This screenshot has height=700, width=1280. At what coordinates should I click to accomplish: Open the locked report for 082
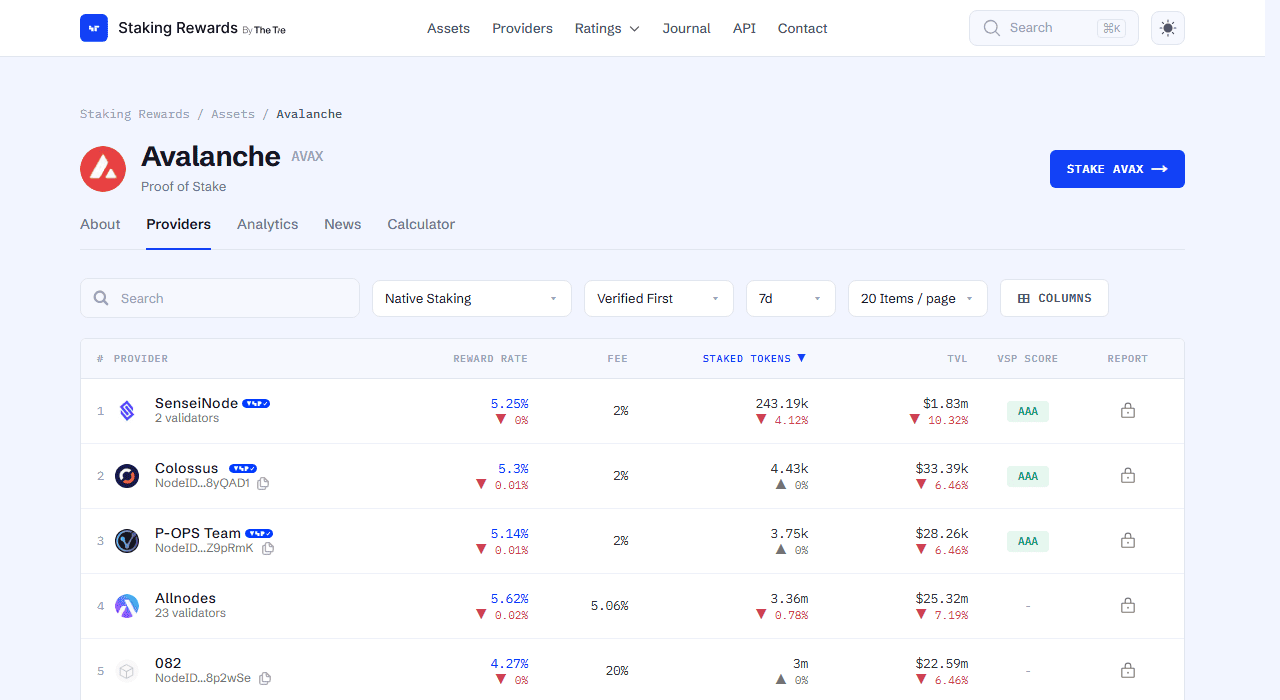pos(1128,670)
